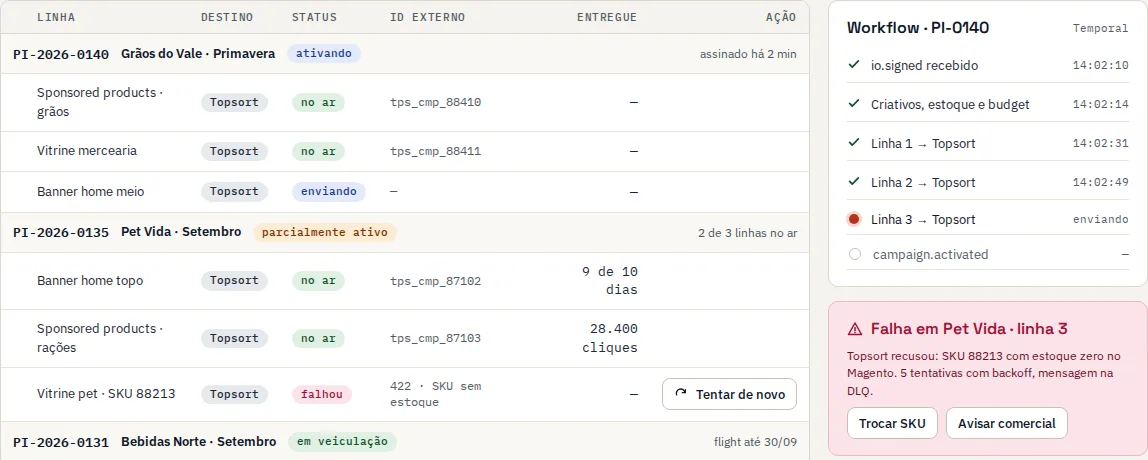
Task: Click the Topsort tag on Vitrine mercearia row
Action: pos(234,152)
